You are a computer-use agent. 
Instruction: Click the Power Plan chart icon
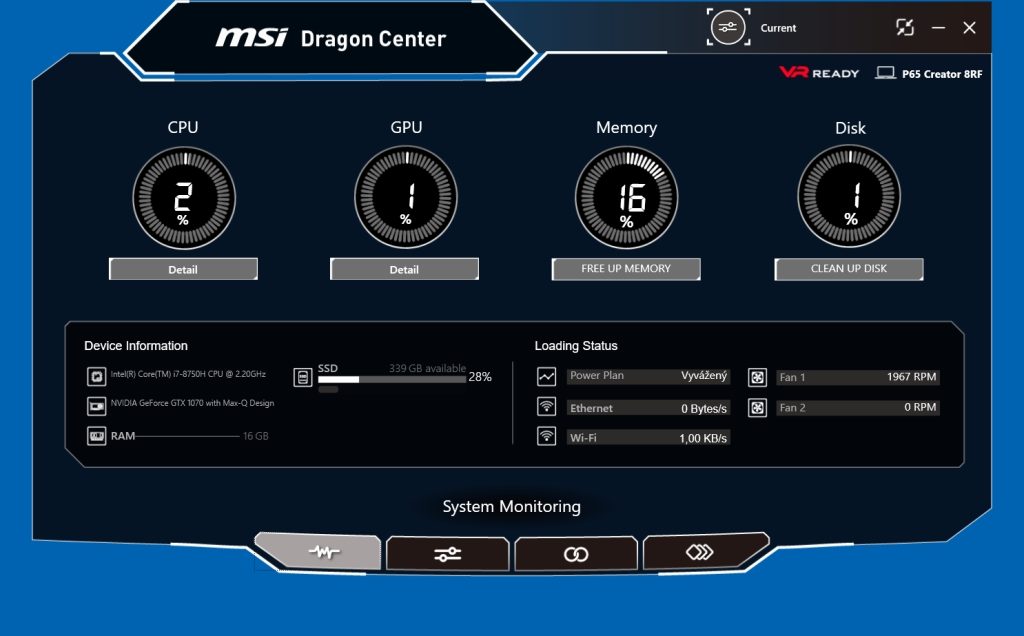546,377
